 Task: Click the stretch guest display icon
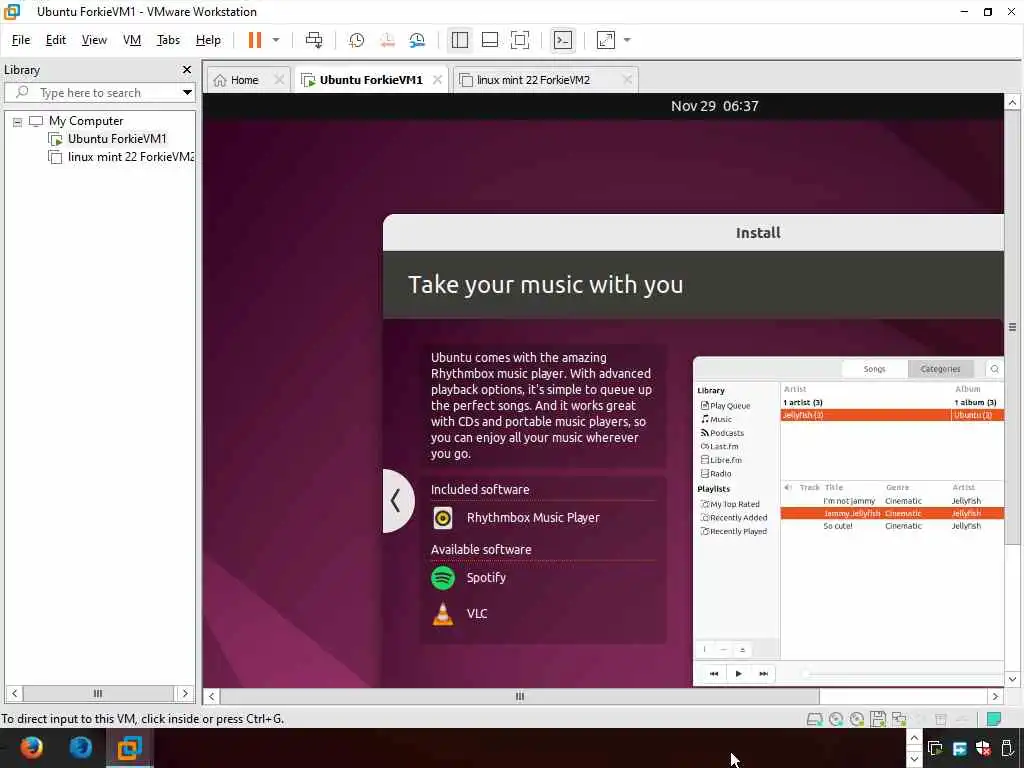(x=606, y=40)
